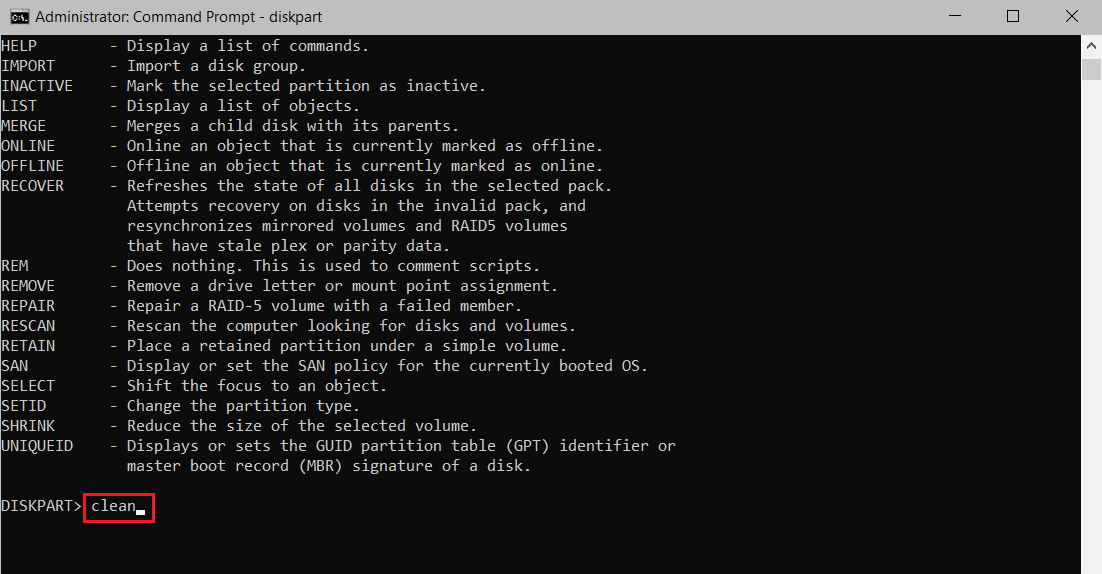Viewport: 1102px width, 574px height.
Task: Click the RECOVER command entry
Action: (x=32, y=186)
